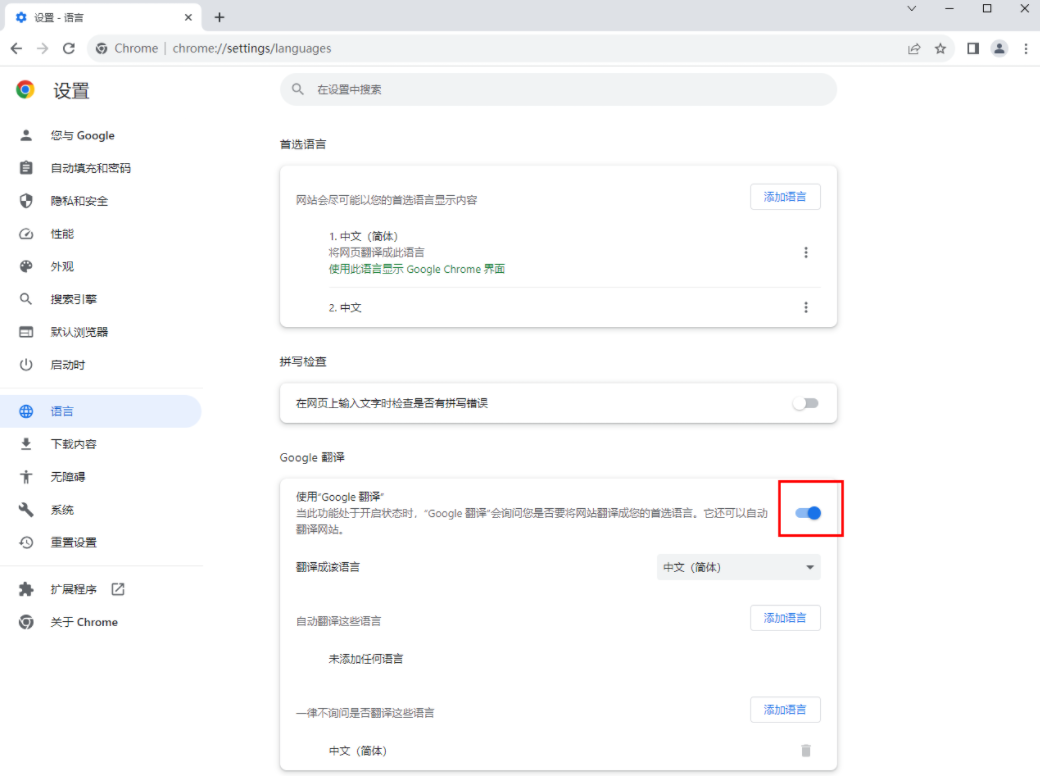Click the palette icon beside 外观
This screenshot has height=776, width=1040.
coord(26,267)
